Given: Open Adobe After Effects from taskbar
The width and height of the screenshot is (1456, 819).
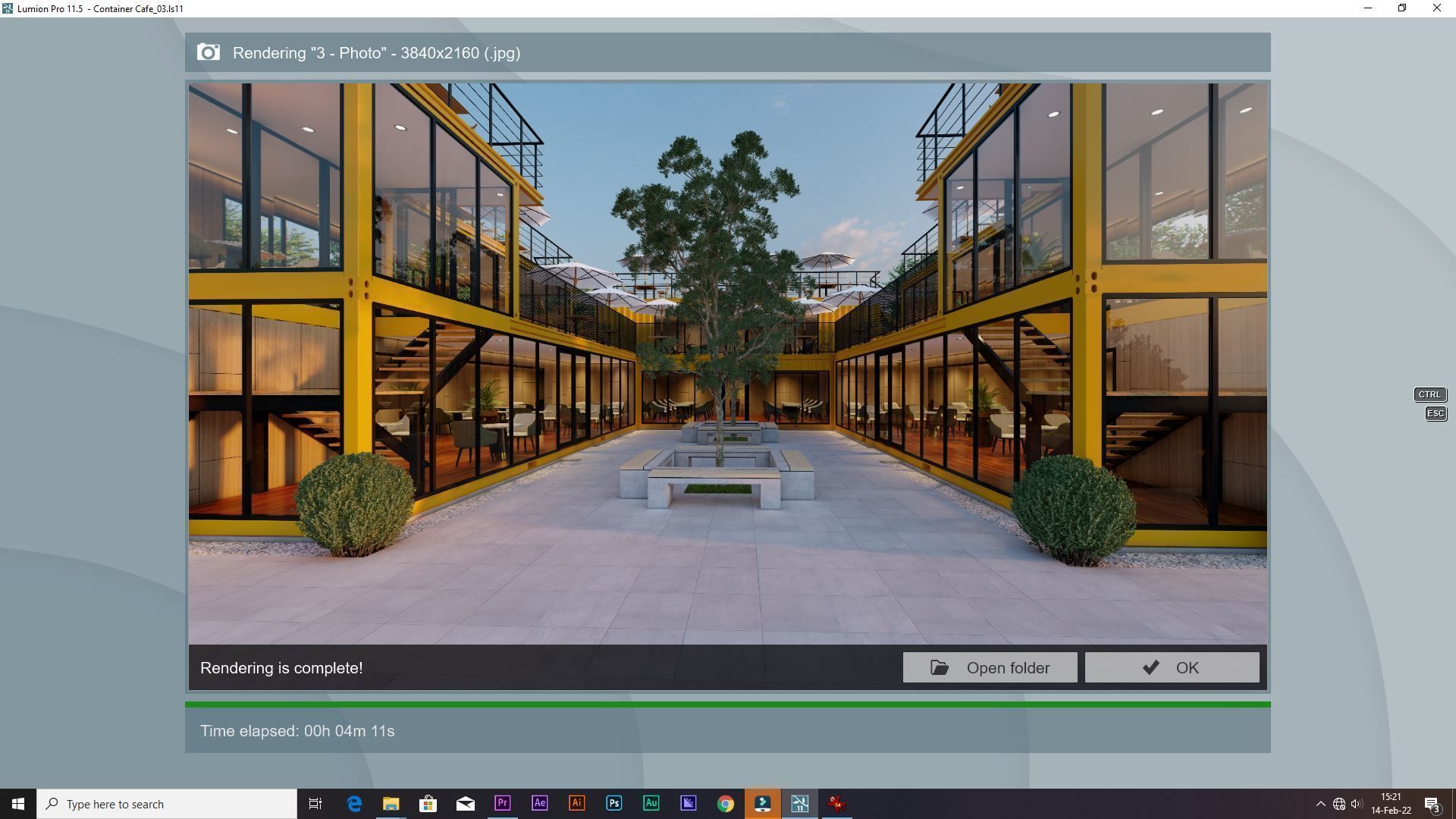Looking at the screenshot, I should (539, 804).
